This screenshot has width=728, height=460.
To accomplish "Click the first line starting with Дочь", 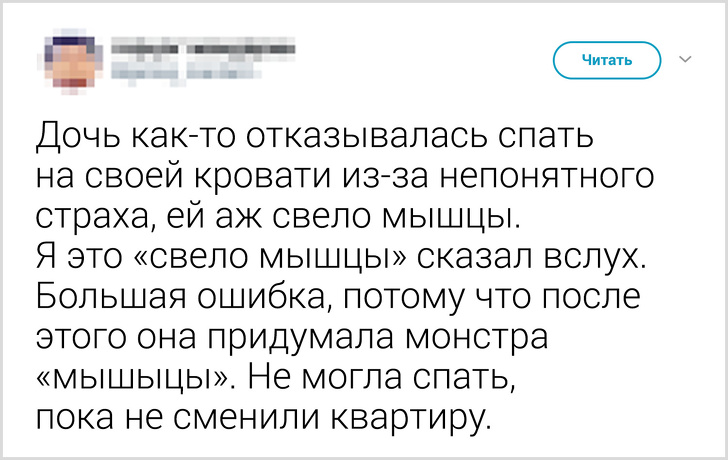I will click(x=315, y=133).
